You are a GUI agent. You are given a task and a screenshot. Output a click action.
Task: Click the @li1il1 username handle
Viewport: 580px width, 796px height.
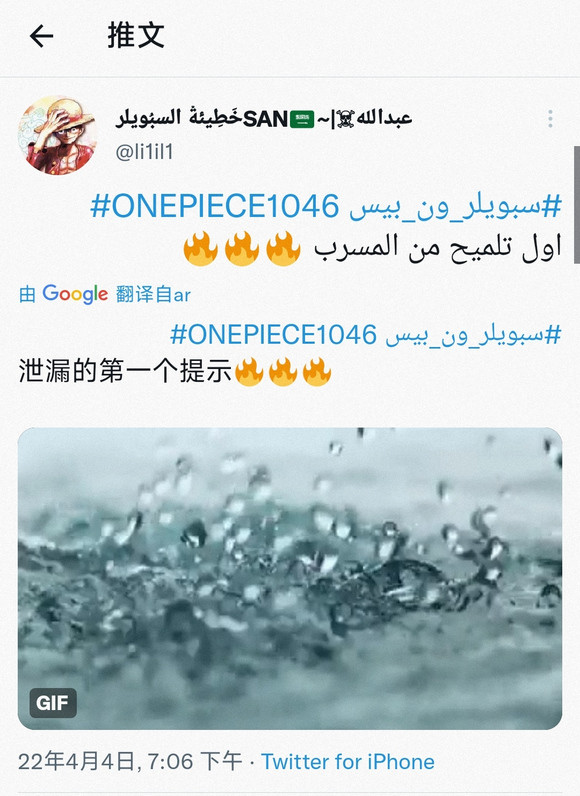[145, 152]
